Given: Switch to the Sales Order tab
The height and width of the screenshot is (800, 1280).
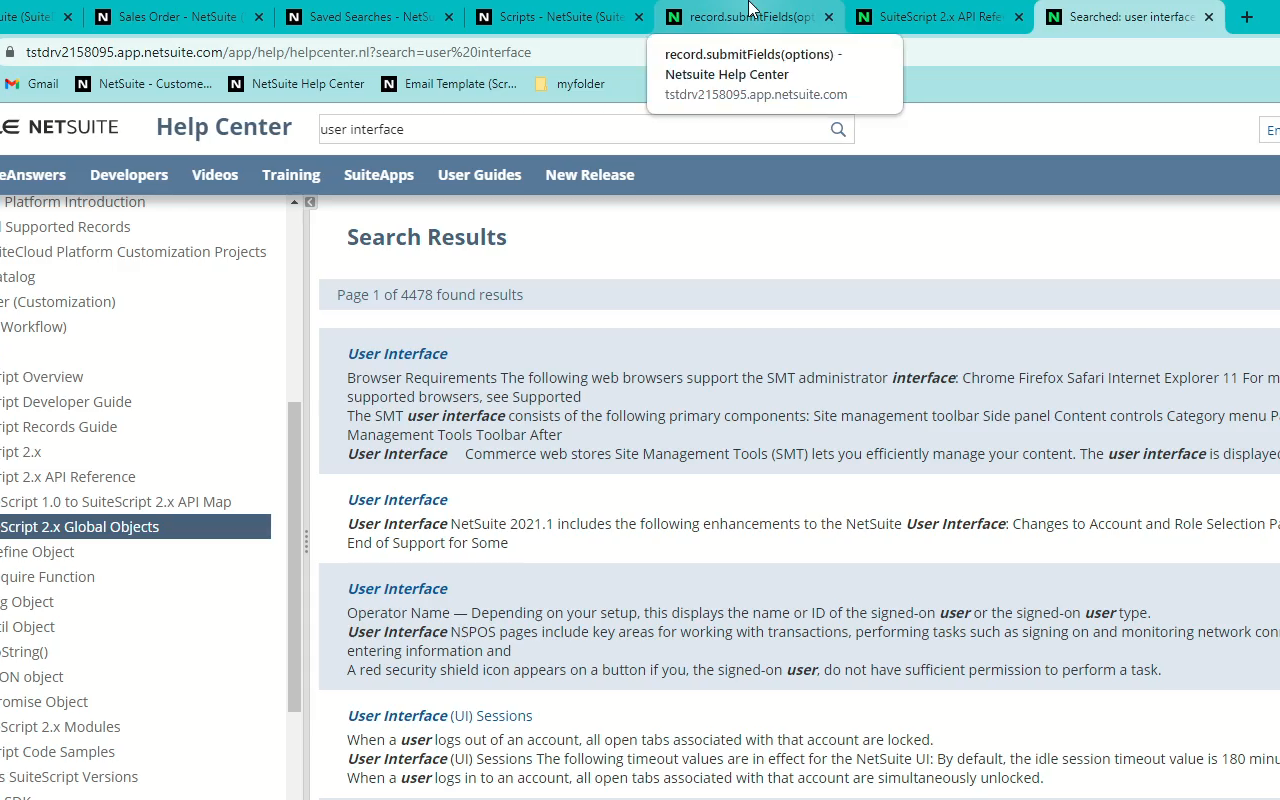Looking at the screenshot, I should pyautogui.click(x=166, y=17).
